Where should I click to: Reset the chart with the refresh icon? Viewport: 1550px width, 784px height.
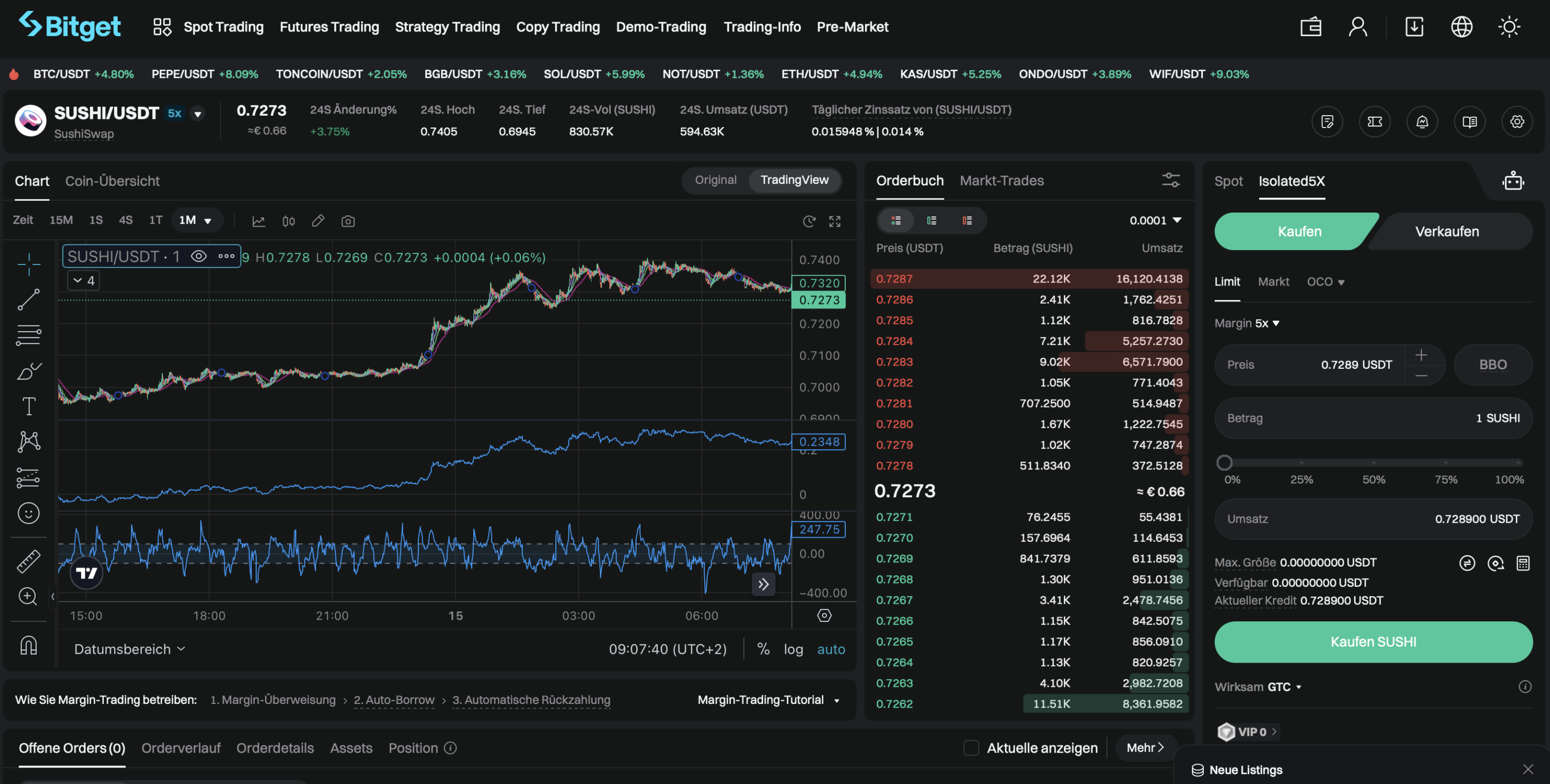tap(809, 221)
